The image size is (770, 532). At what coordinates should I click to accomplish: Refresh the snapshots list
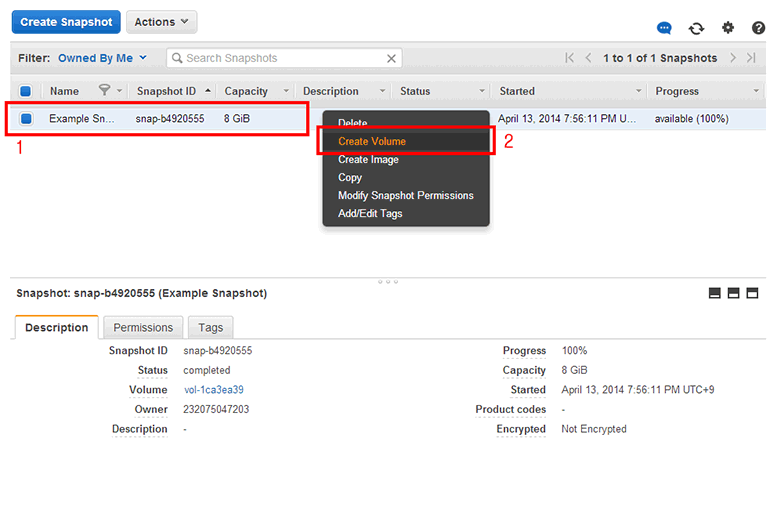pos(696,28)
